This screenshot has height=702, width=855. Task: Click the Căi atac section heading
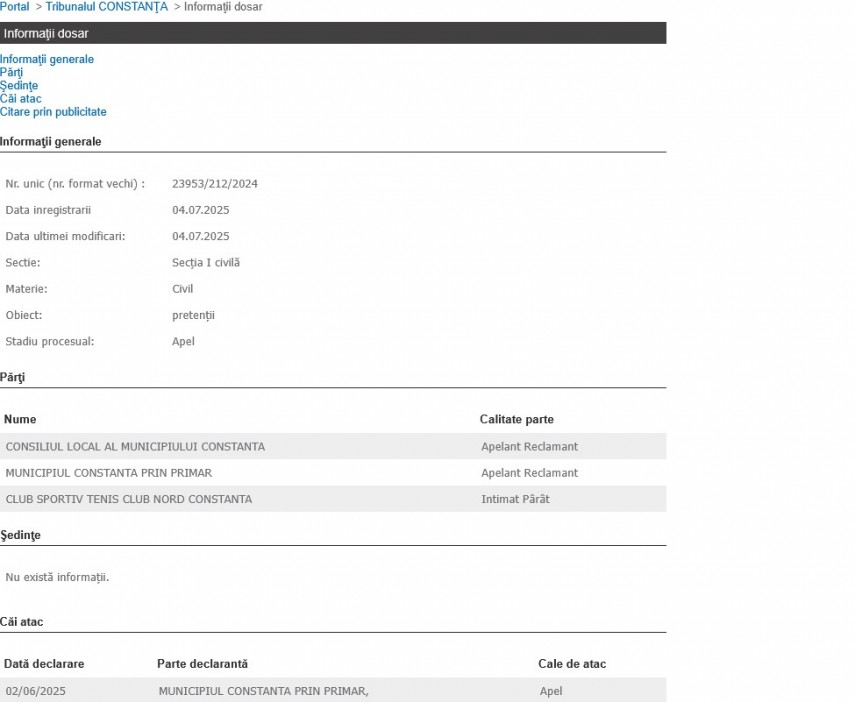[21, 622]
